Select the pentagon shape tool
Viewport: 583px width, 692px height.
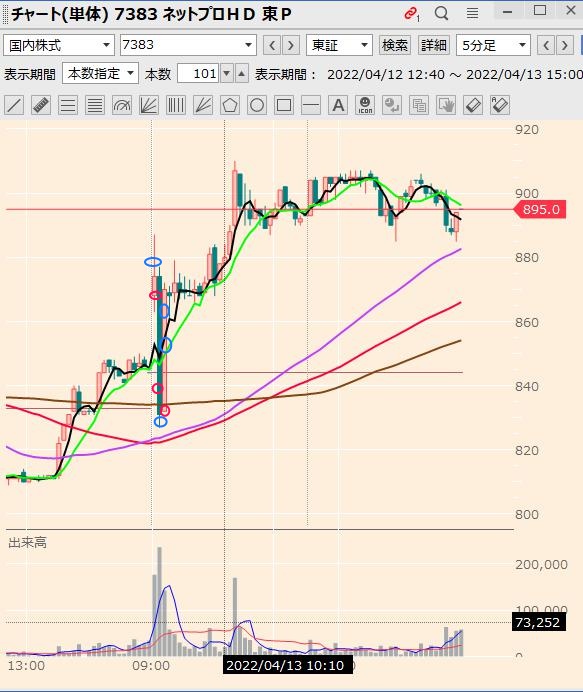(x=230, y=105)
